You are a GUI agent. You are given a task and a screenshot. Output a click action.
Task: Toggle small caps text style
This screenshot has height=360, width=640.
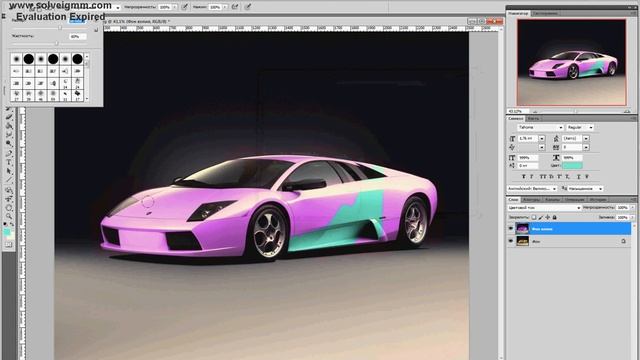[551, 177]
